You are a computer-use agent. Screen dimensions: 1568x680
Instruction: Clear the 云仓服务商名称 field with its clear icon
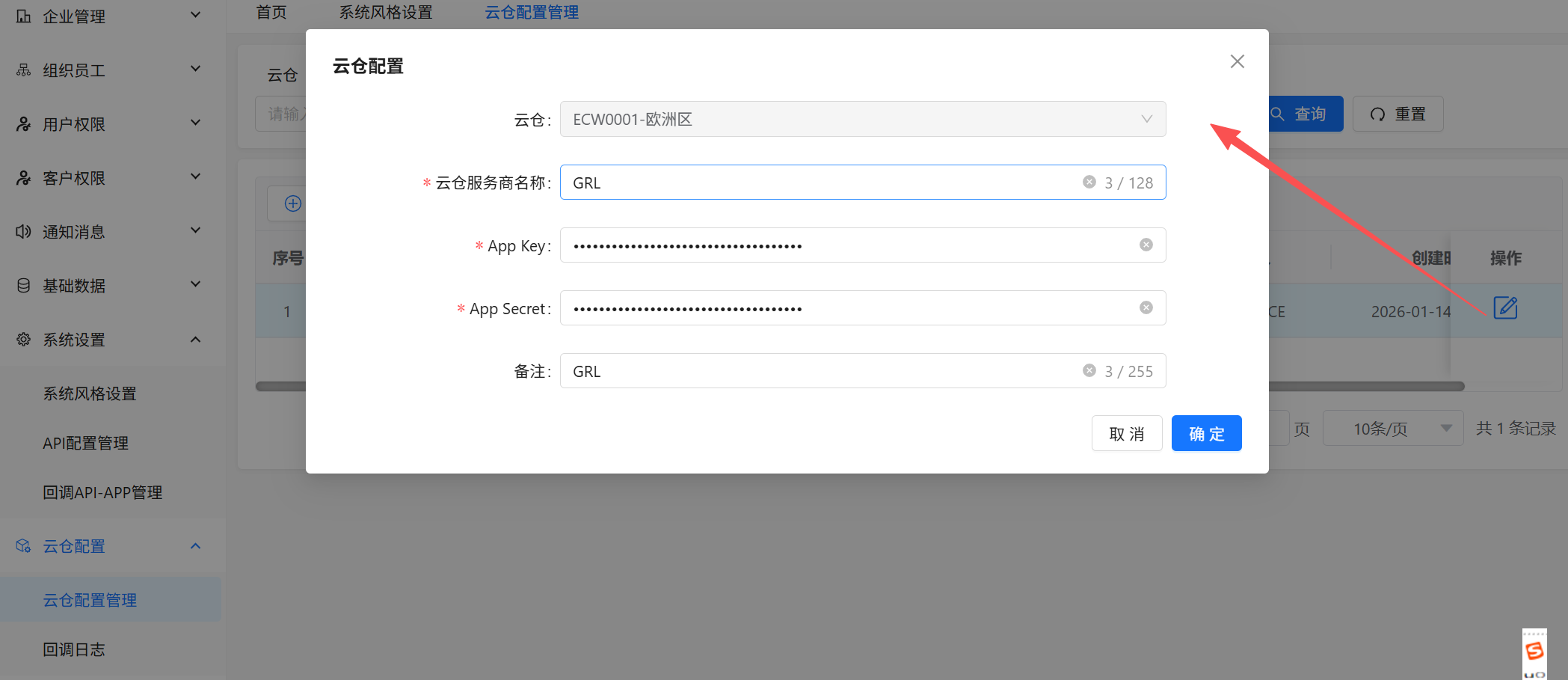[x=1089, y=182]
